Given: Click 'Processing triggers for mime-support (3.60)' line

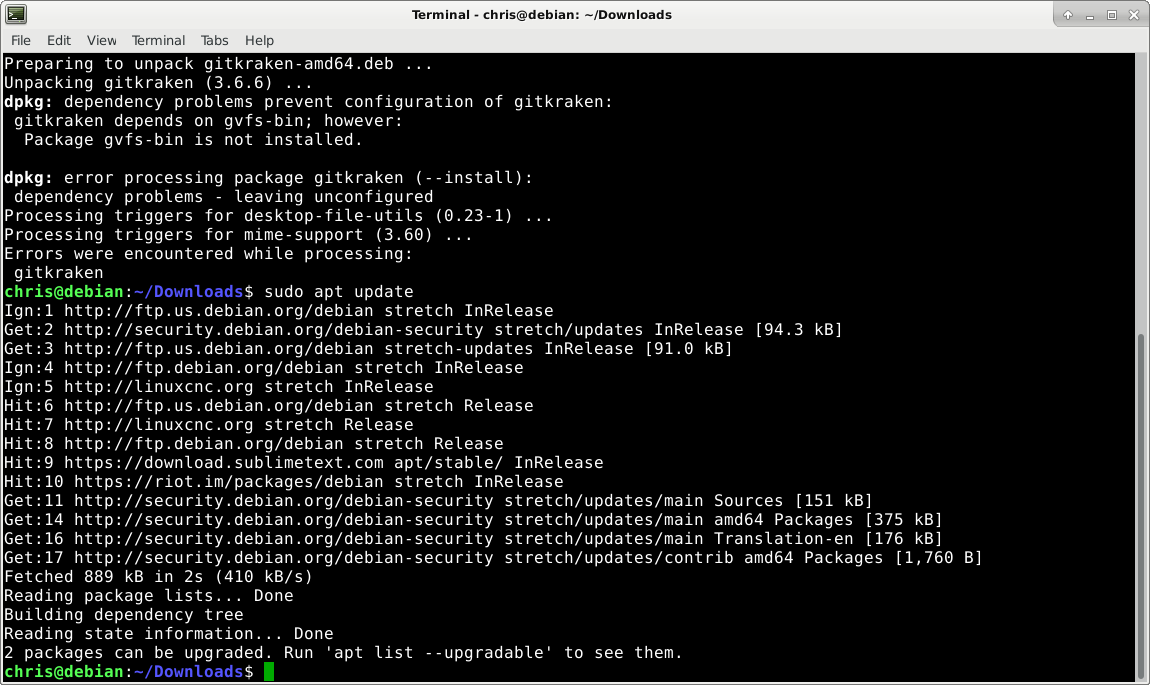Looking at the screenshot, I should pyautogui.click(x=238, y=235).
